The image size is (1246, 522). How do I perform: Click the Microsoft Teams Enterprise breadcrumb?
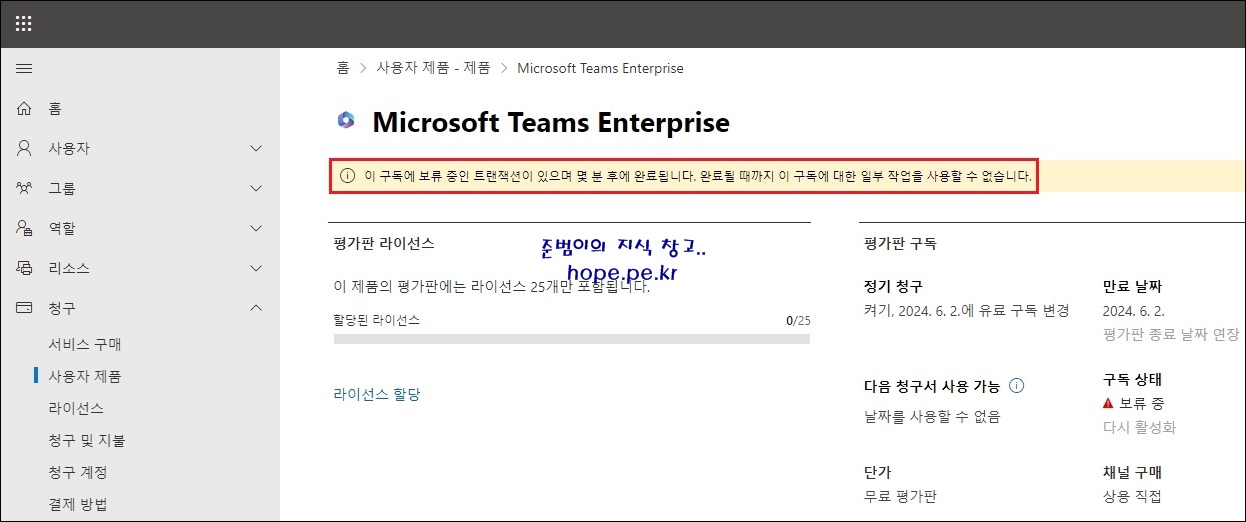[600, 68]
